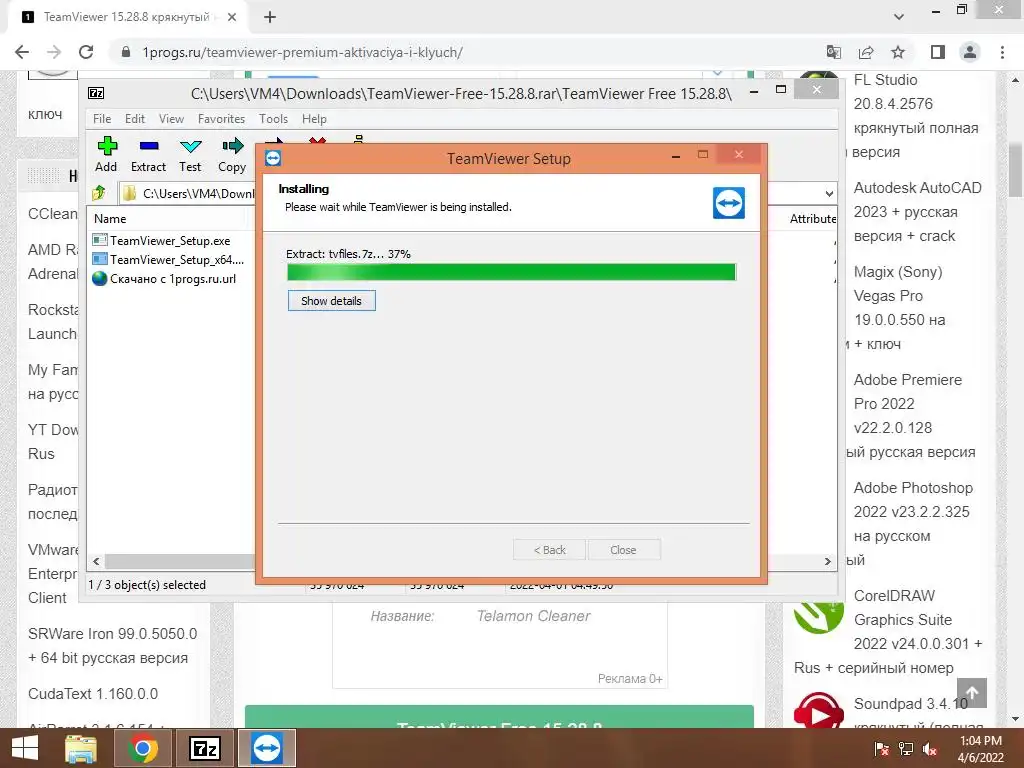Click the Soundpad play logo thumbnail
The width and height of the screenshot is (1024, 768).
[818, 710]
